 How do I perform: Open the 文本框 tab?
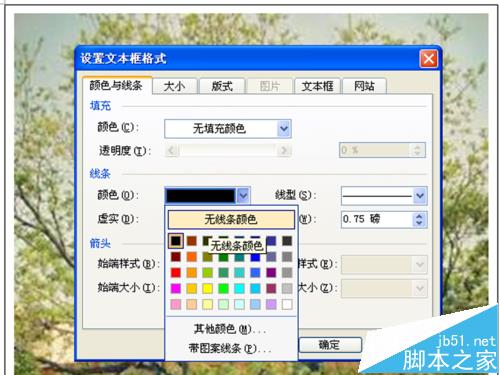317,86
